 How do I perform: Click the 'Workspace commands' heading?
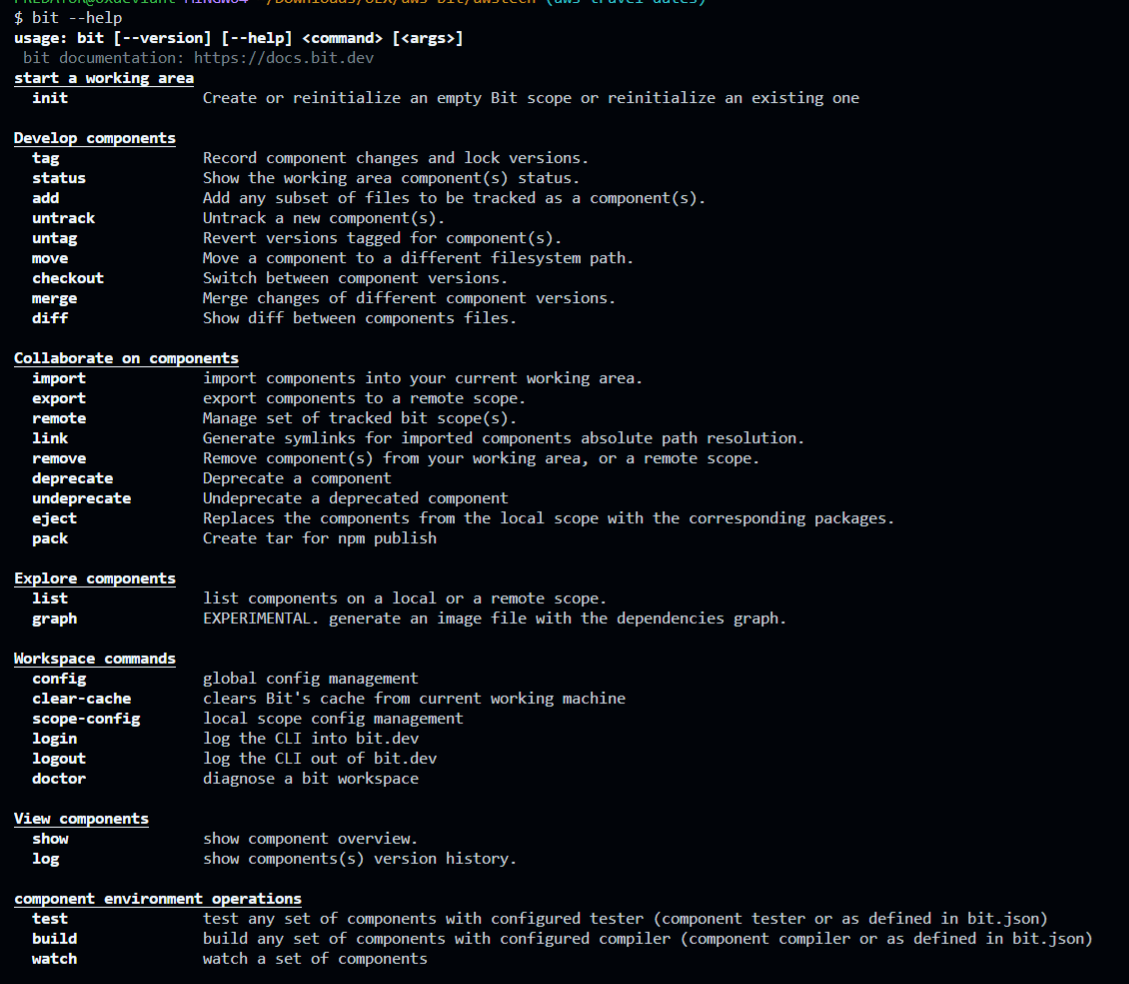(x=94, y=659)
